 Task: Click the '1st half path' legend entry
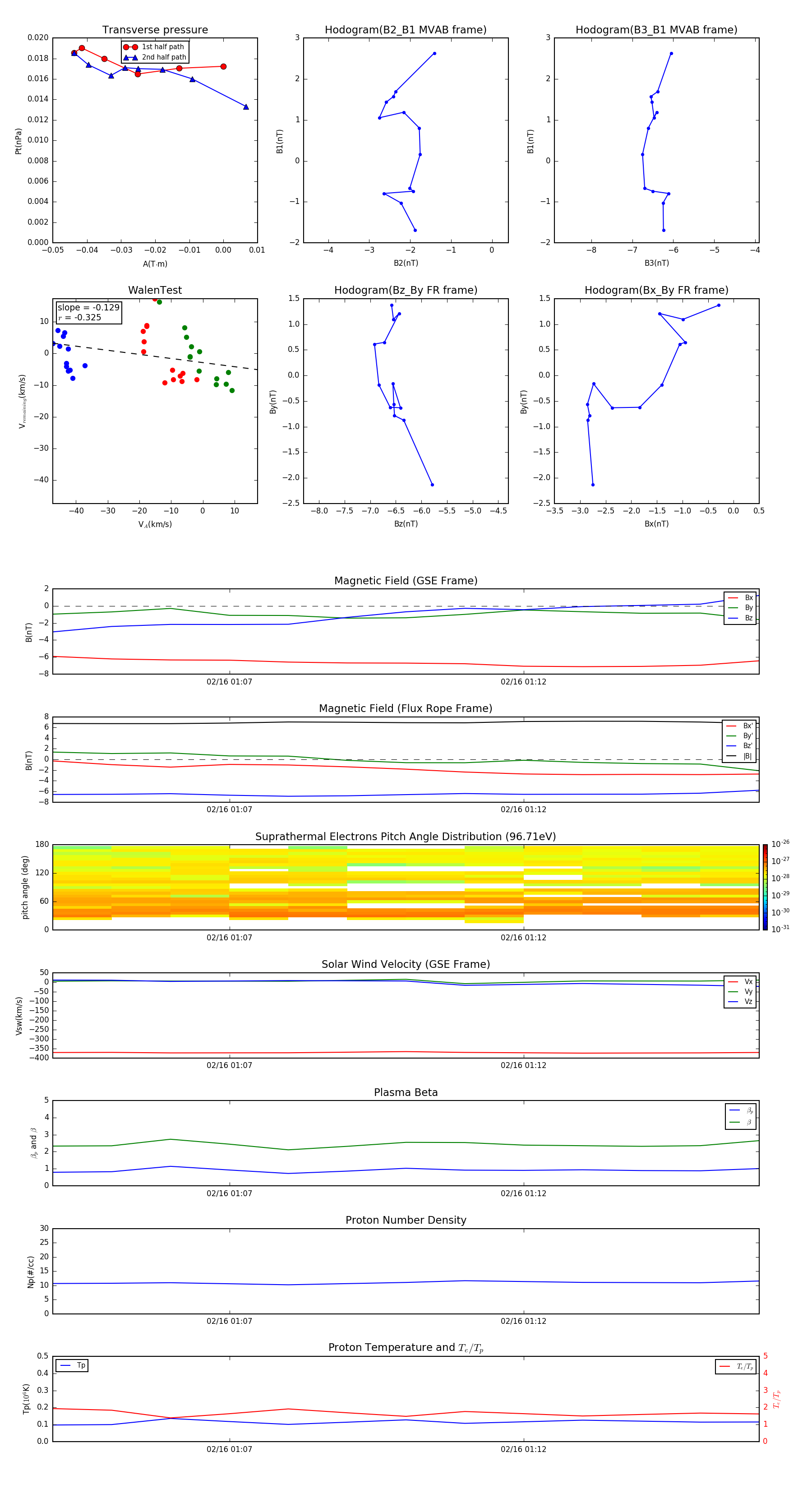point(154,47)
